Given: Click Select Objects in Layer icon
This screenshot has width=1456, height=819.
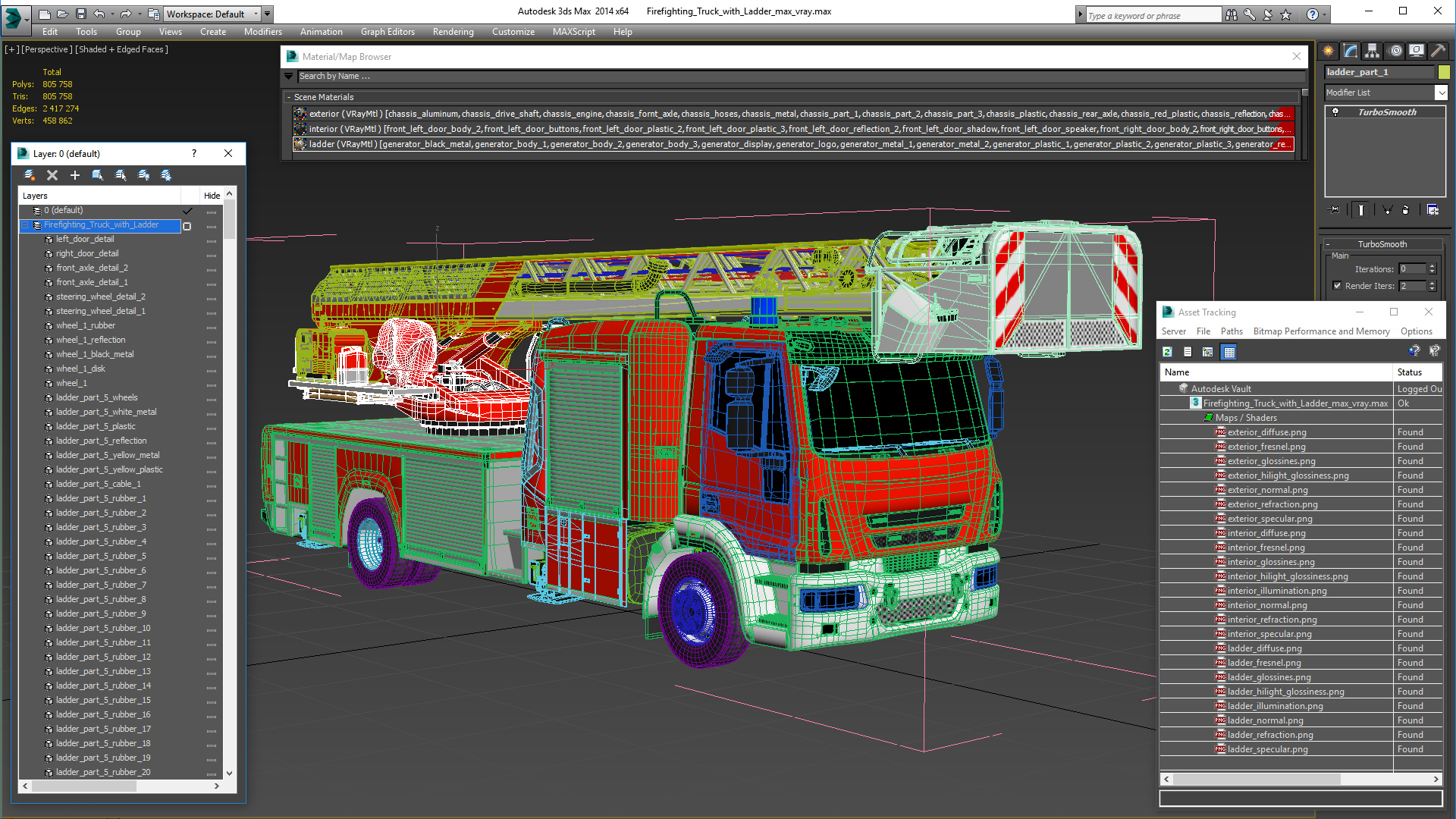Looking at the screenshot, I should (x=98, y=175).
